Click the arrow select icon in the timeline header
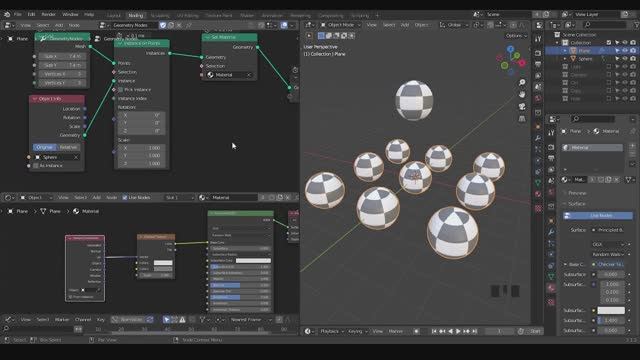Image resolution: width=640 pixels, height=360 pixels. tap(167, 320)
